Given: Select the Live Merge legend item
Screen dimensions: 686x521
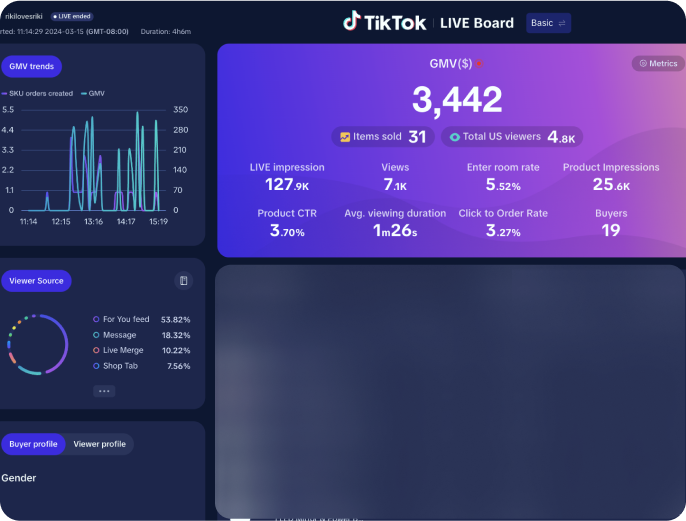Looking at the screenshot, I should [x=118, y=350].
